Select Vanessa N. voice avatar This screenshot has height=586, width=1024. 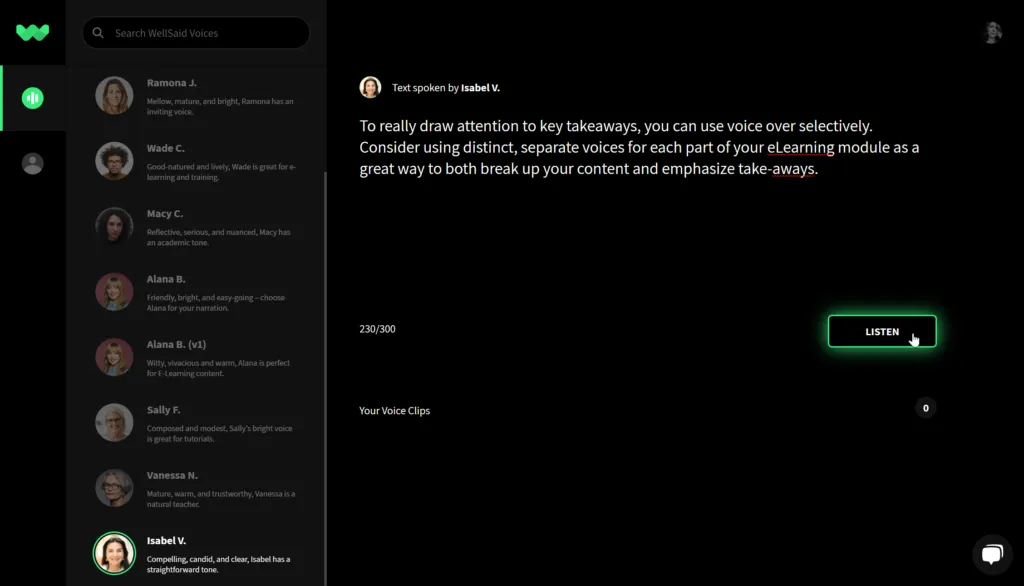[x=114, y=487]
